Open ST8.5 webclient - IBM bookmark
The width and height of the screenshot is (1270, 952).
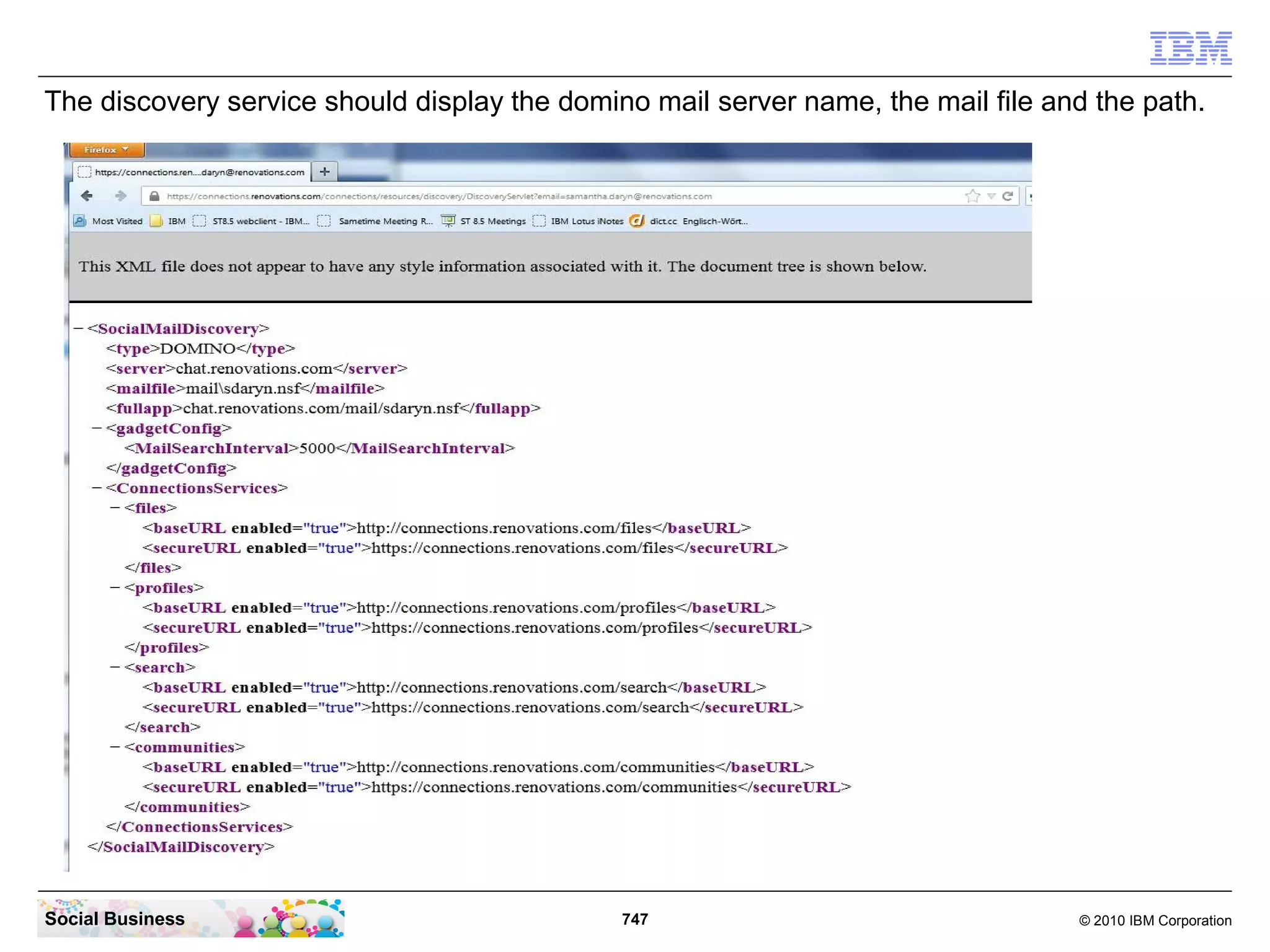251,221
